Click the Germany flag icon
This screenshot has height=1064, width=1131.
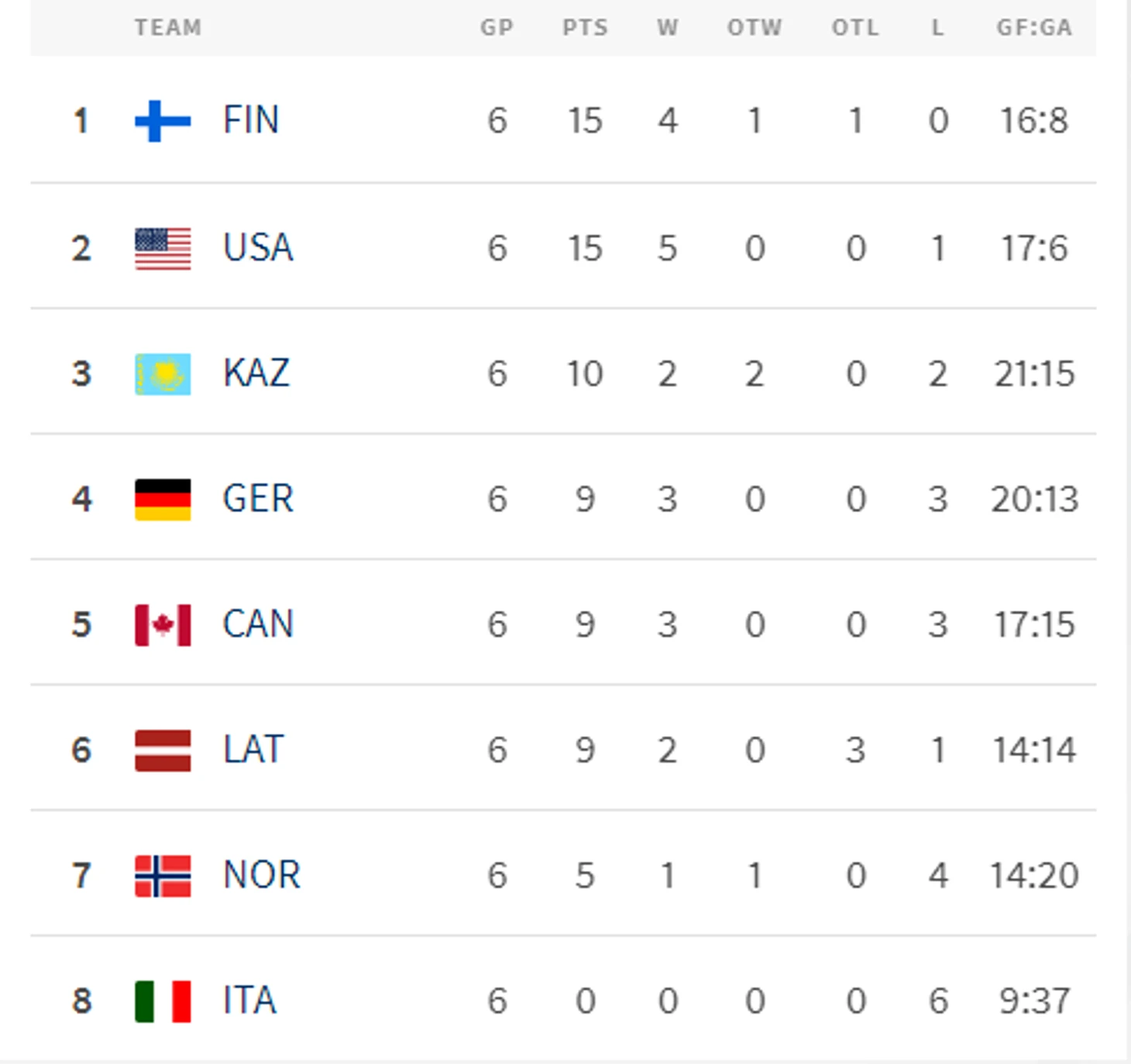pyautogui.click(x=163, y=499)
